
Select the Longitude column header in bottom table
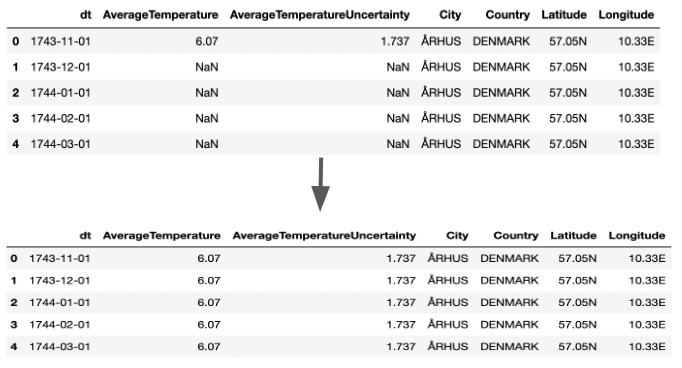pos(637,236)
